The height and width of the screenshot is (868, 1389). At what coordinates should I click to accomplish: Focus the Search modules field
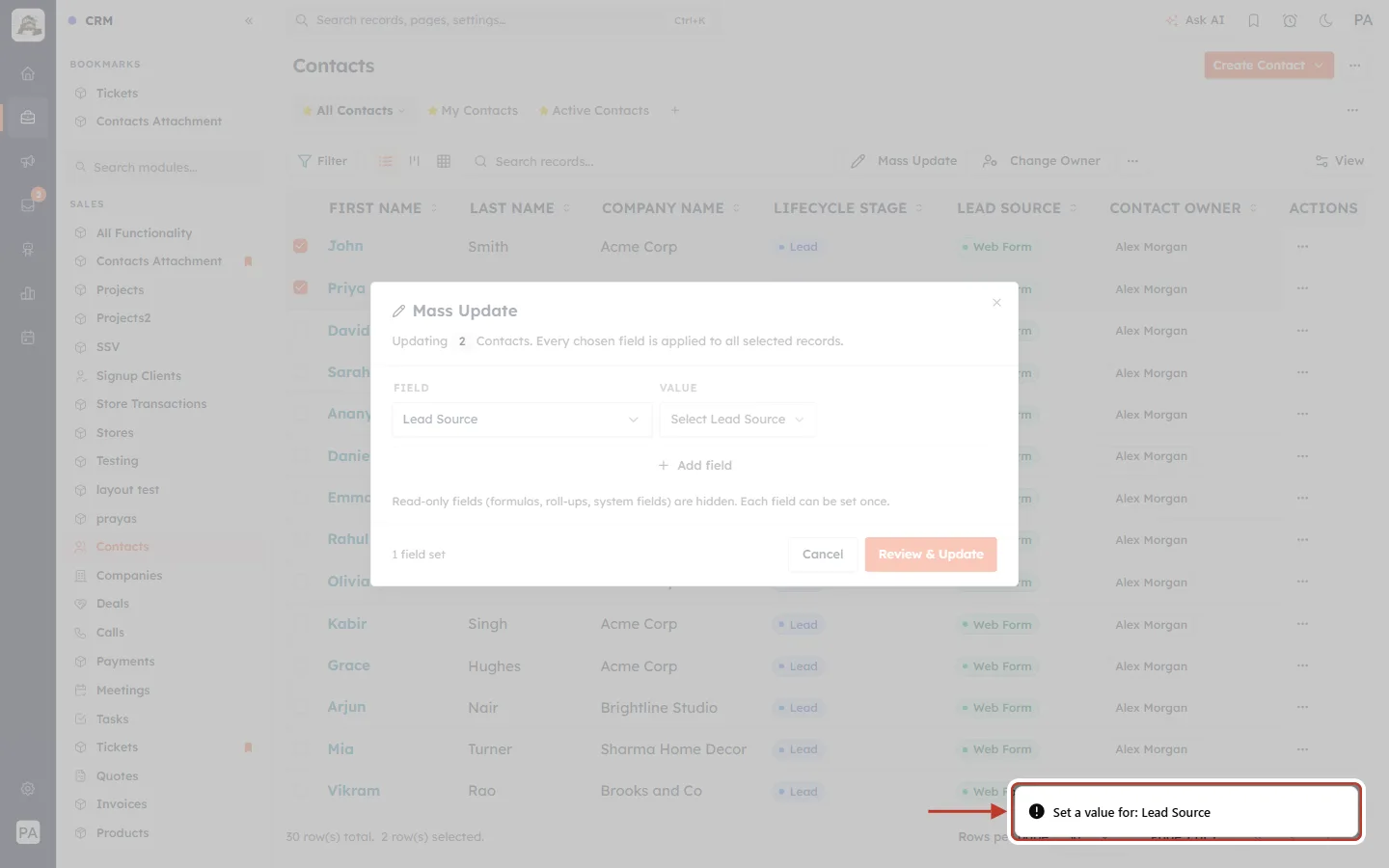(x=166, y=167)
